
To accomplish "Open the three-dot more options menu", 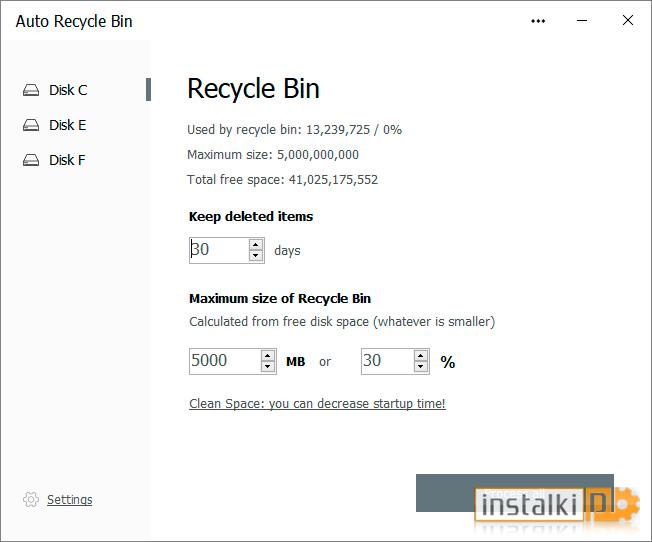I will click(x=538, y=21).
